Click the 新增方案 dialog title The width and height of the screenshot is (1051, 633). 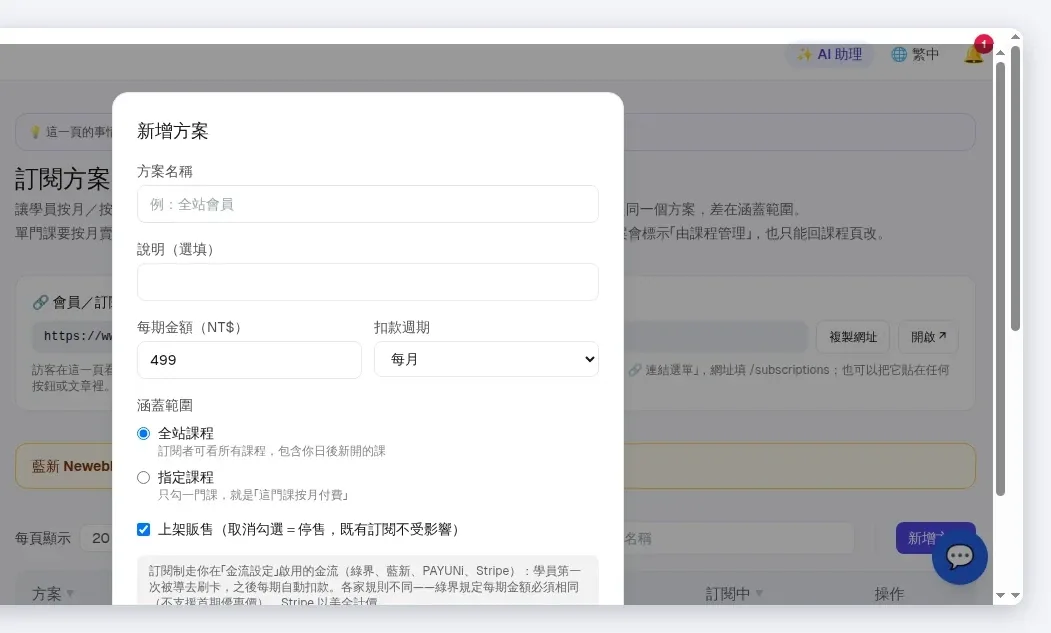172,131
